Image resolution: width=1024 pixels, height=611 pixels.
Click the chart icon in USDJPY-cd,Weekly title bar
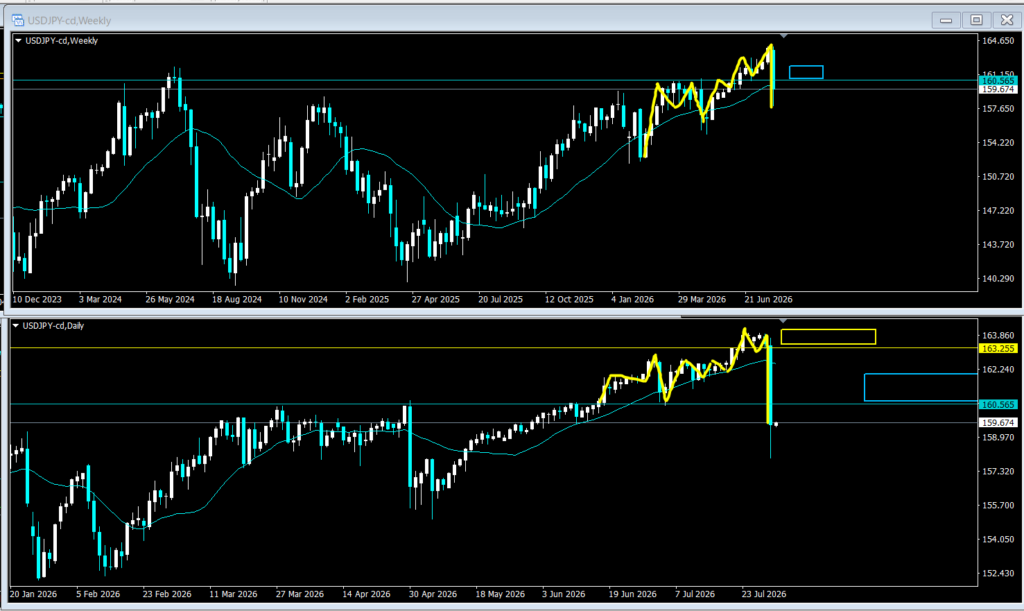[x=18, y=20]
